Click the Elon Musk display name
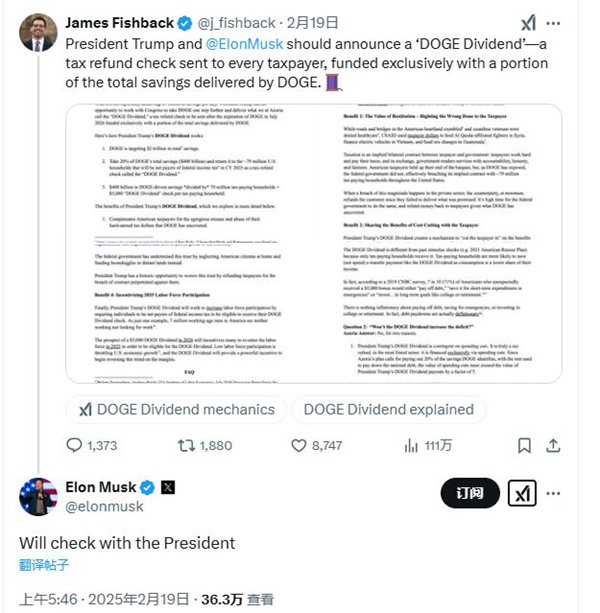This screenshot has width=600, height=613. coord(98,487)
